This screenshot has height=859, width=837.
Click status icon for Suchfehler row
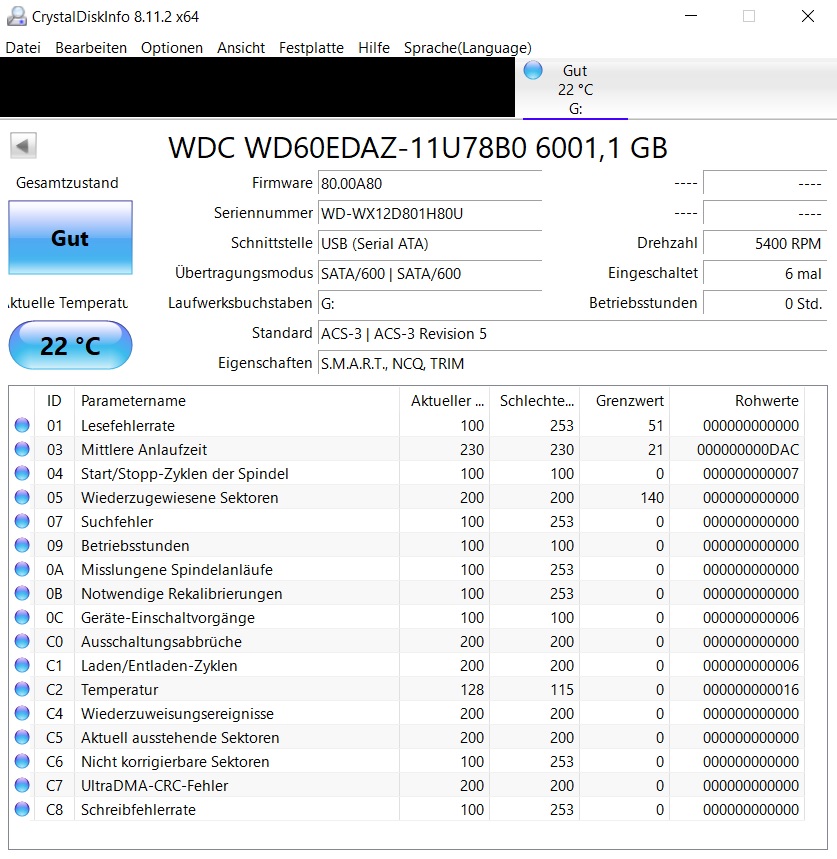pyautogui.click(x=22, y=521)
